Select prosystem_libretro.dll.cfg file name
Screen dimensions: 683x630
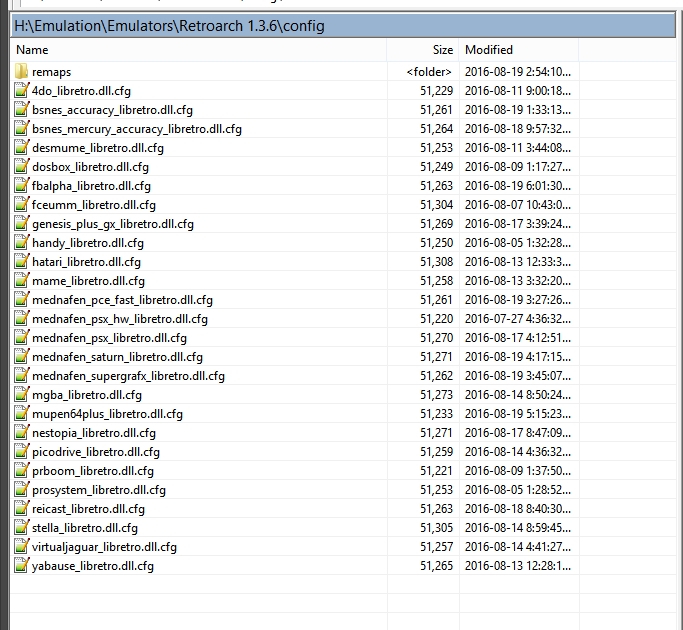click(99, 490)
